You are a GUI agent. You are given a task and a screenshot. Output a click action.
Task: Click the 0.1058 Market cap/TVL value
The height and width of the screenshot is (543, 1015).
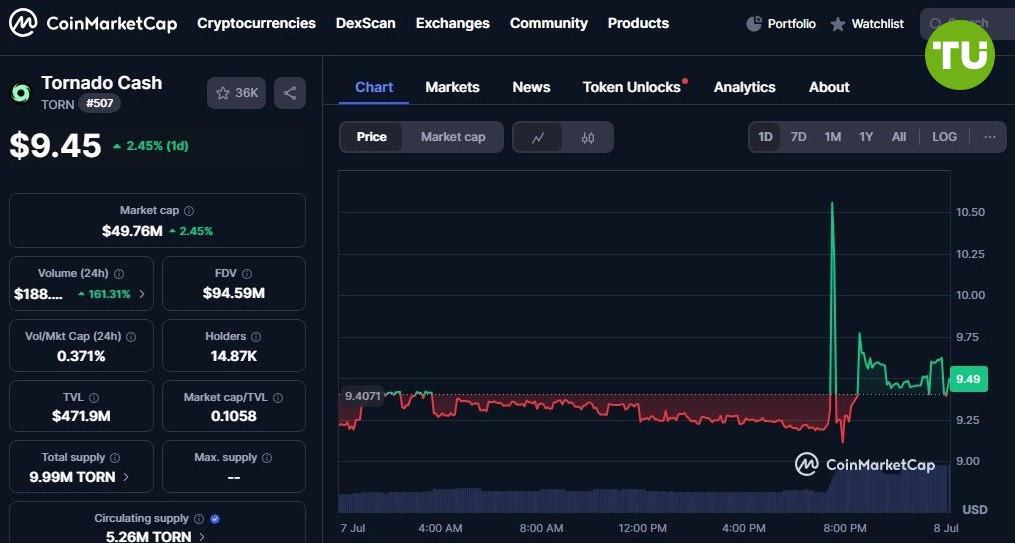pyautogui.click(x=234, y=416)
